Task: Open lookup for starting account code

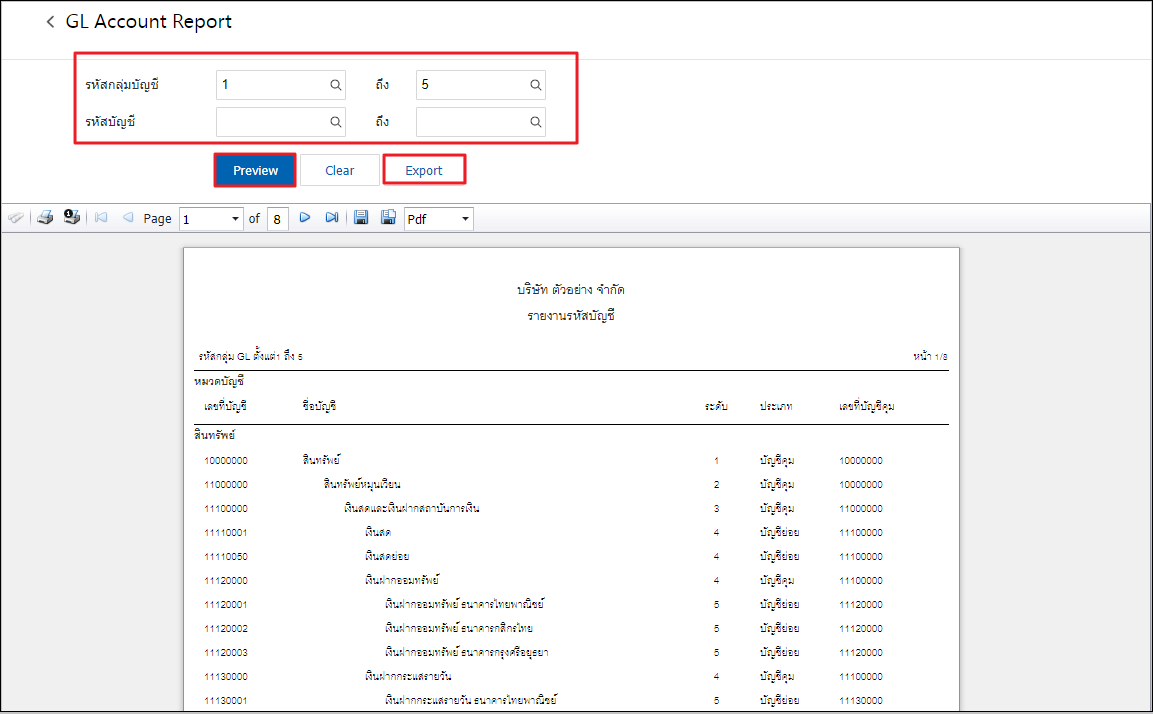Action: point(335,122)
